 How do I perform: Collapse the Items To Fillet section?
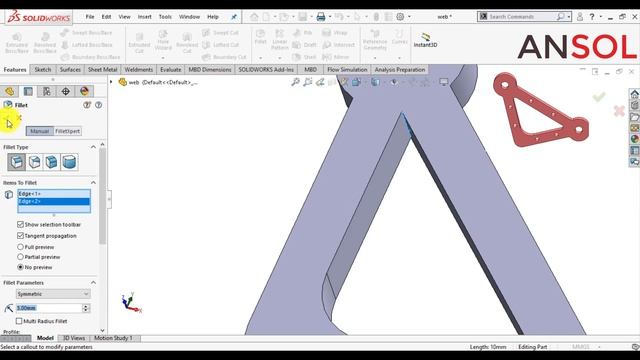point(93,182)
